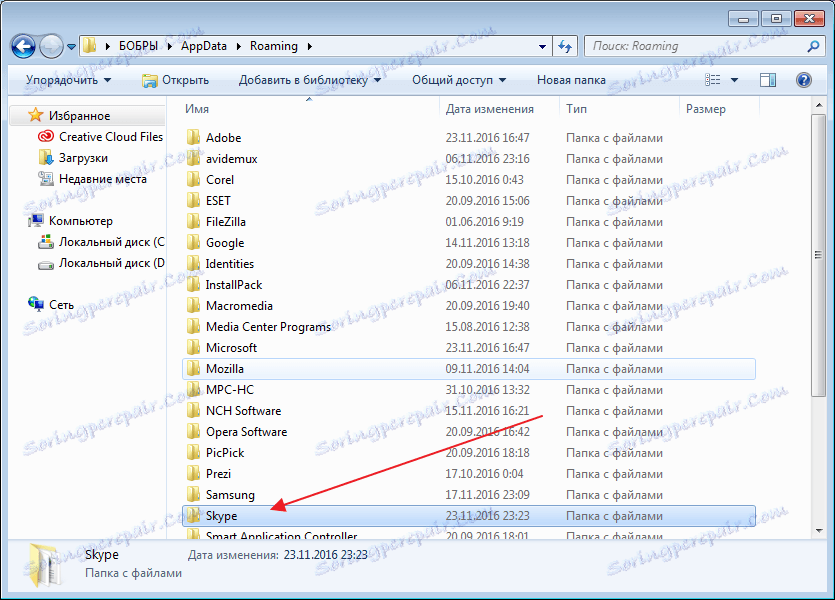Select the Prezi folder name
This screenshot has width=835, height=600.
[x=218, y=473]
